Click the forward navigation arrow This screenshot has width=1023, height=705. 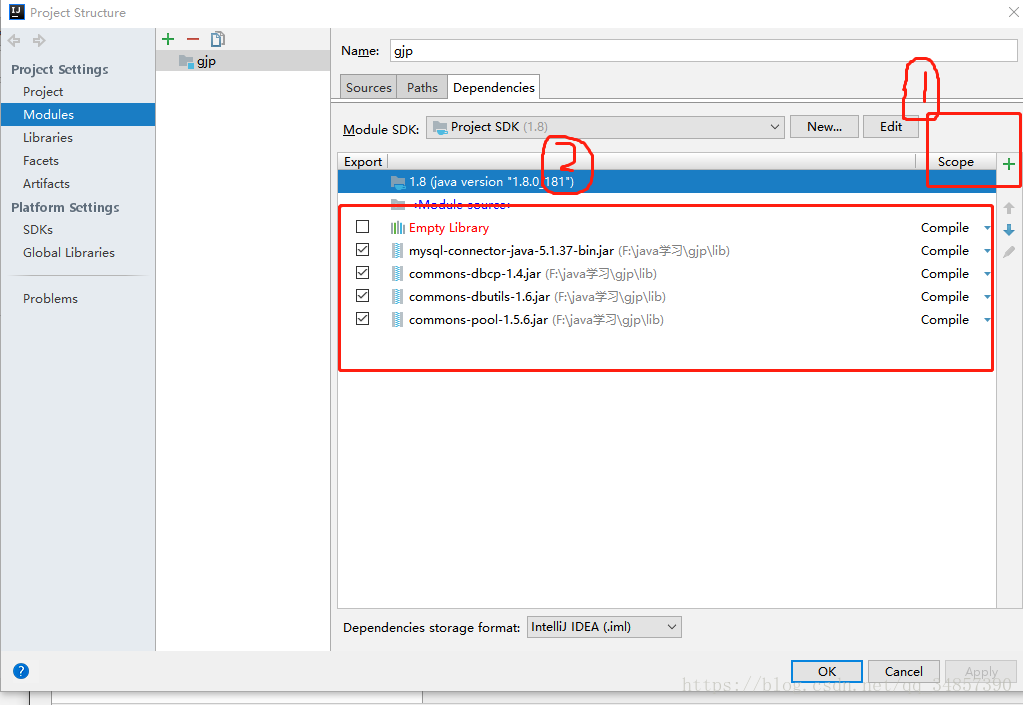point(39,41)
